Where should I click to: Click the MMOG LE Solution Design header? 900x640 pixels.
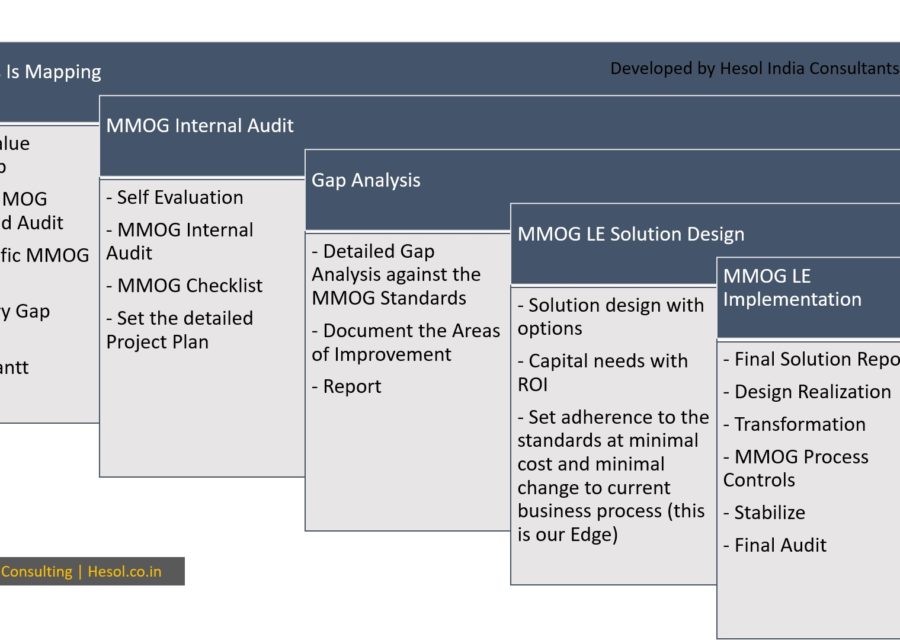631,234
